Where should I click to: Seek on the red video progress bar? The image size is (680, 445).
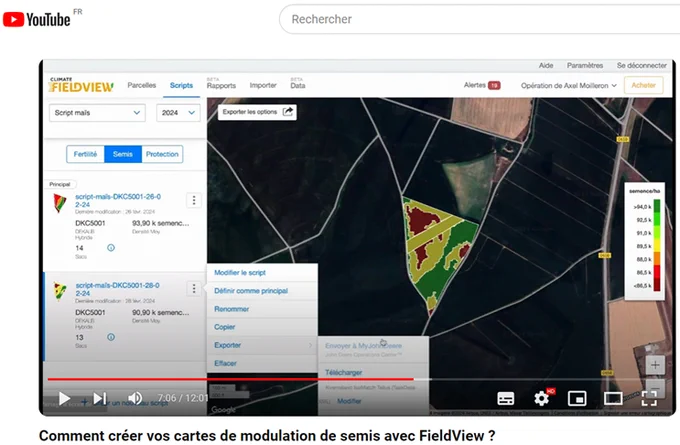[x=230, y=379]
